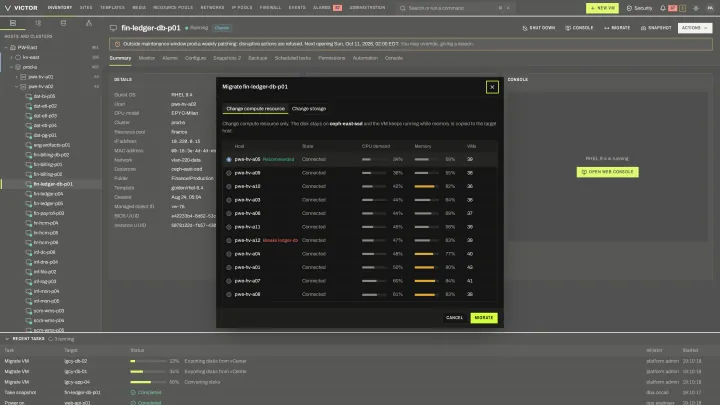Screen dimensions: 720x405
Task: Click the Migrate toolbar button
Action: (x=617, y=28)
